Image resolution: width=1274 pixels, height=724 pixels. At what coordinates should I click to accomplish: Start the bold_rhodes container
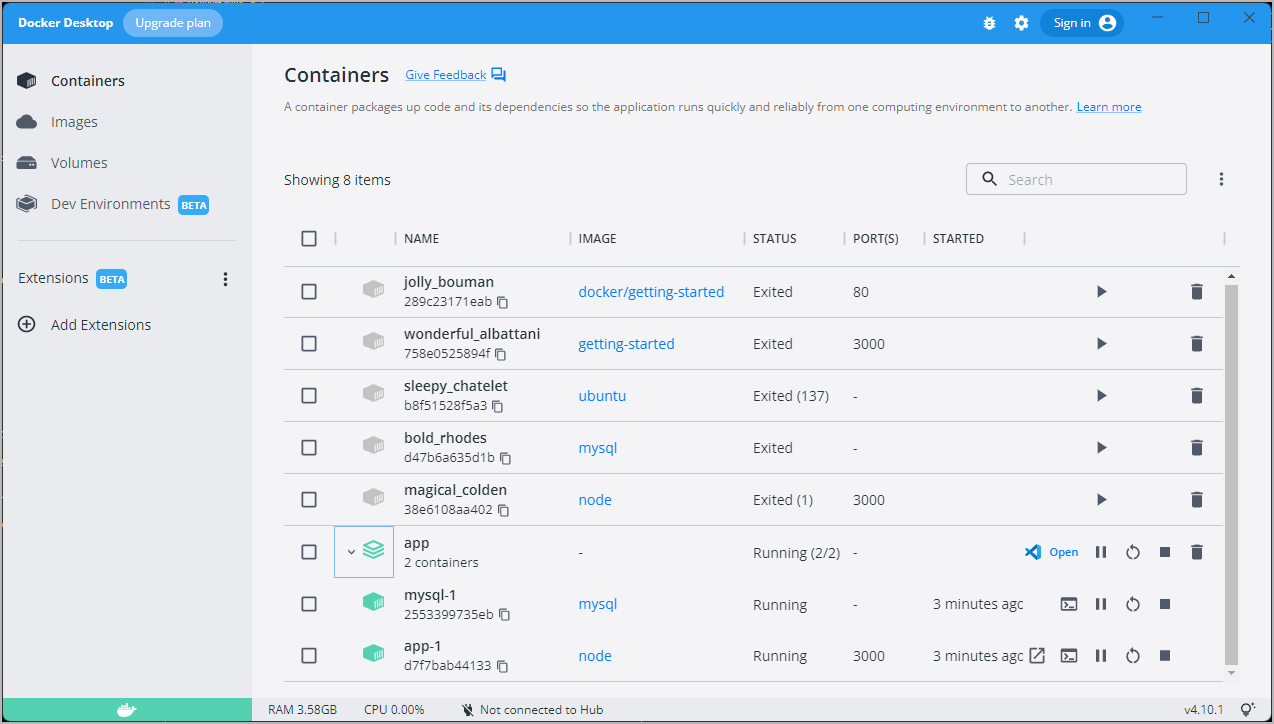tap(1101, 448)
